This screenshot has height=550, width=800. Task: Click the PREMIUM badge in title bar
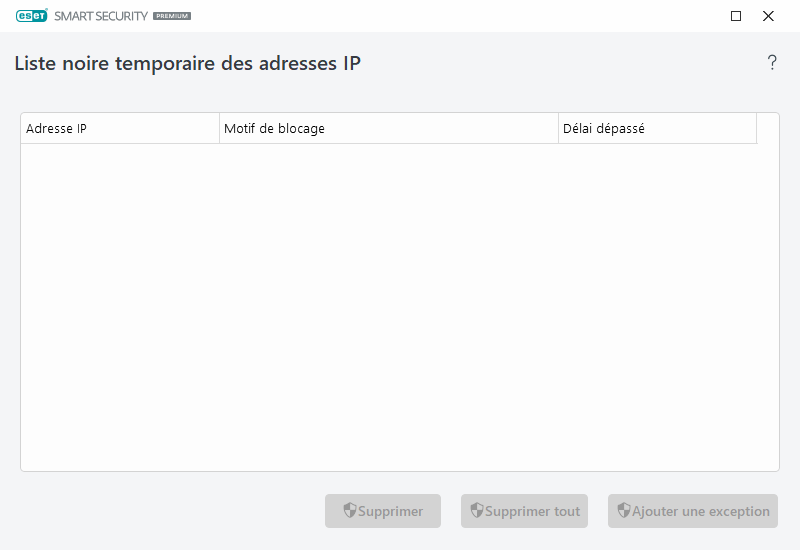(172, 16)
